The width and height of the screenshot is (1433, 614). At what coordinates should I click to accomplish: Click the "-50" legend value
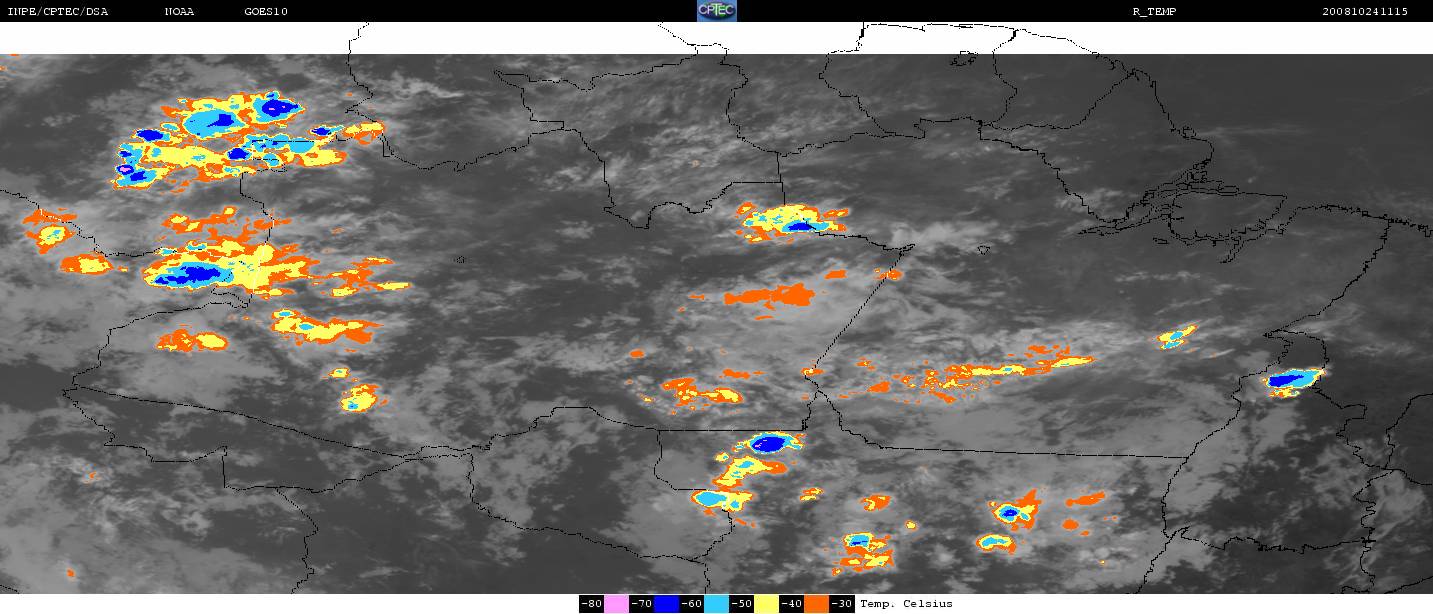coord(741,603)
